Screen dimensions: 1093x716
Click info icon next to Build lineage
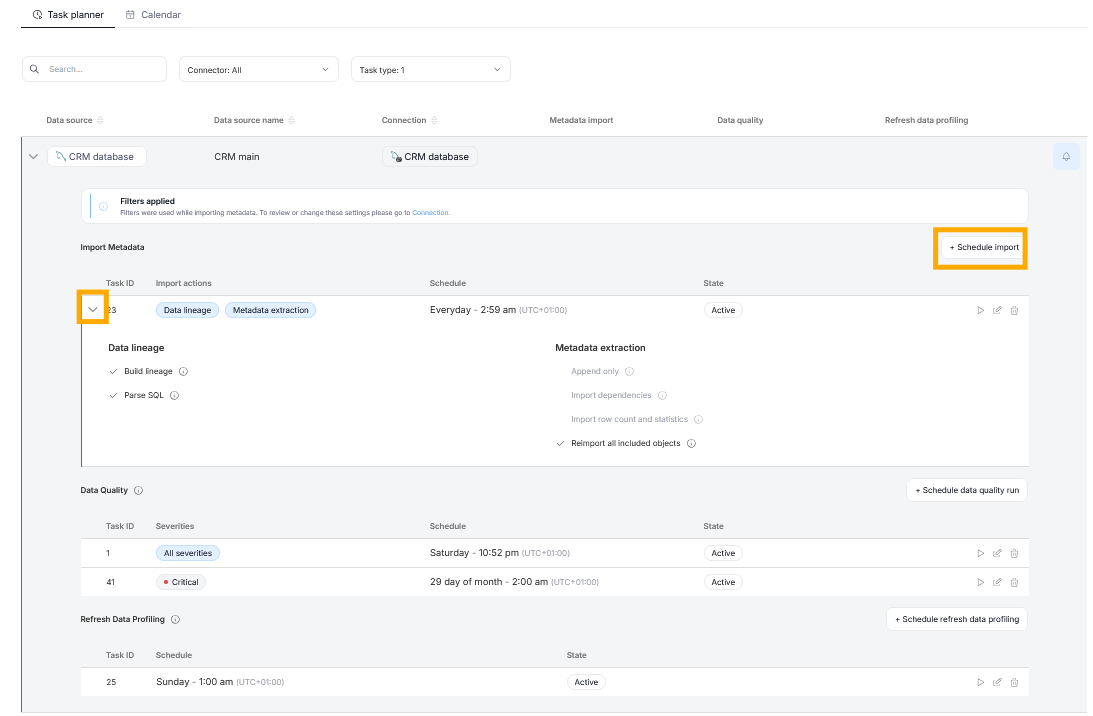[x=183, y=372]
